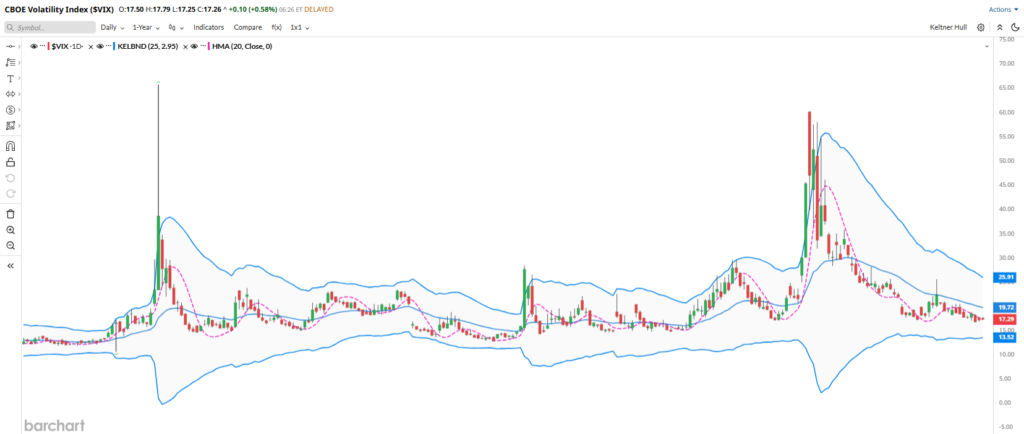Viewport: 1024px width, 434px height.
Task: Click the Compare button
Action: click(x=248, y=27)
